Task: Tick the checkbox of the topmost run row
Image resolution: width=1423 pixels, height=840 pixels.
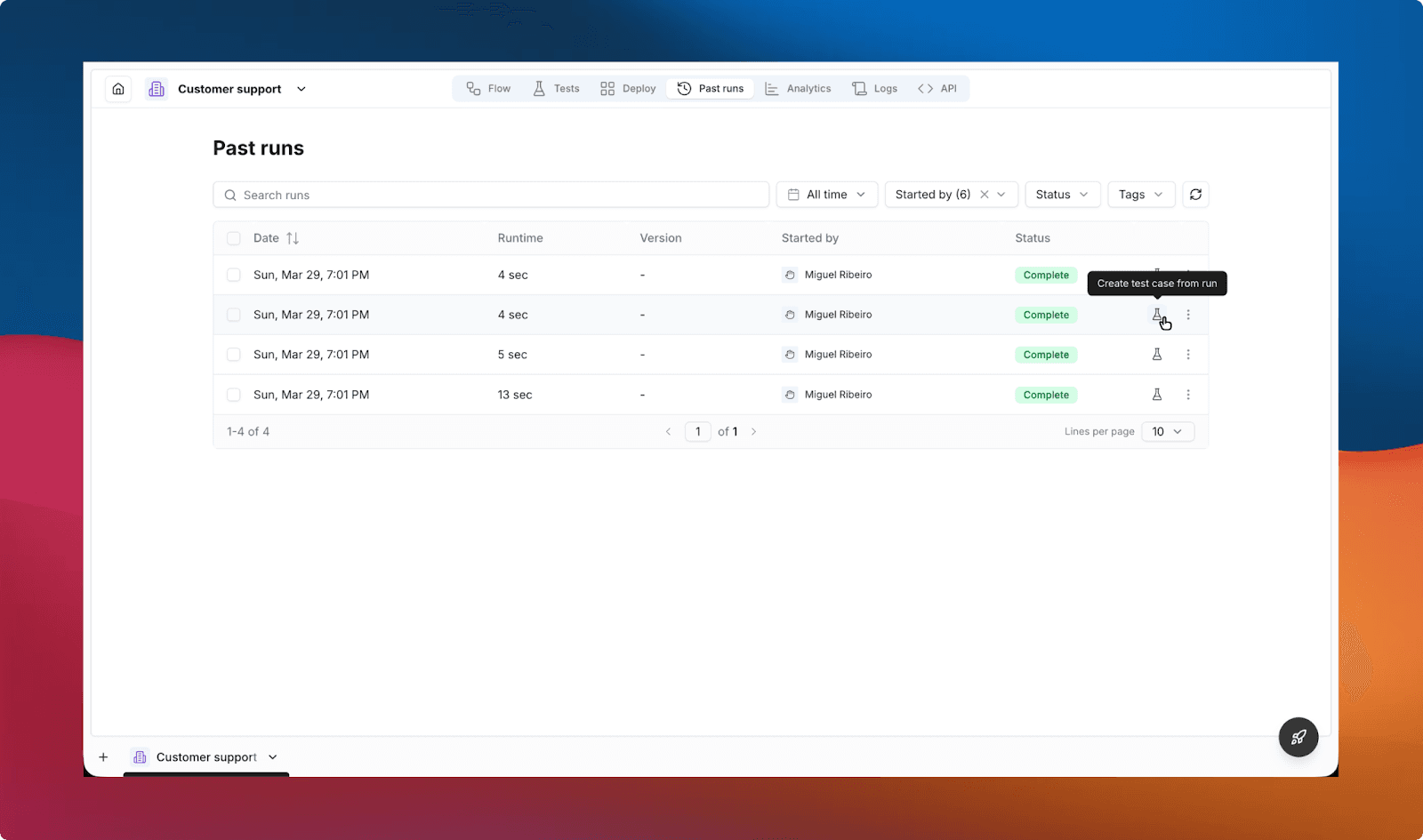Action: pyautogui.click(x=233, y=275)
